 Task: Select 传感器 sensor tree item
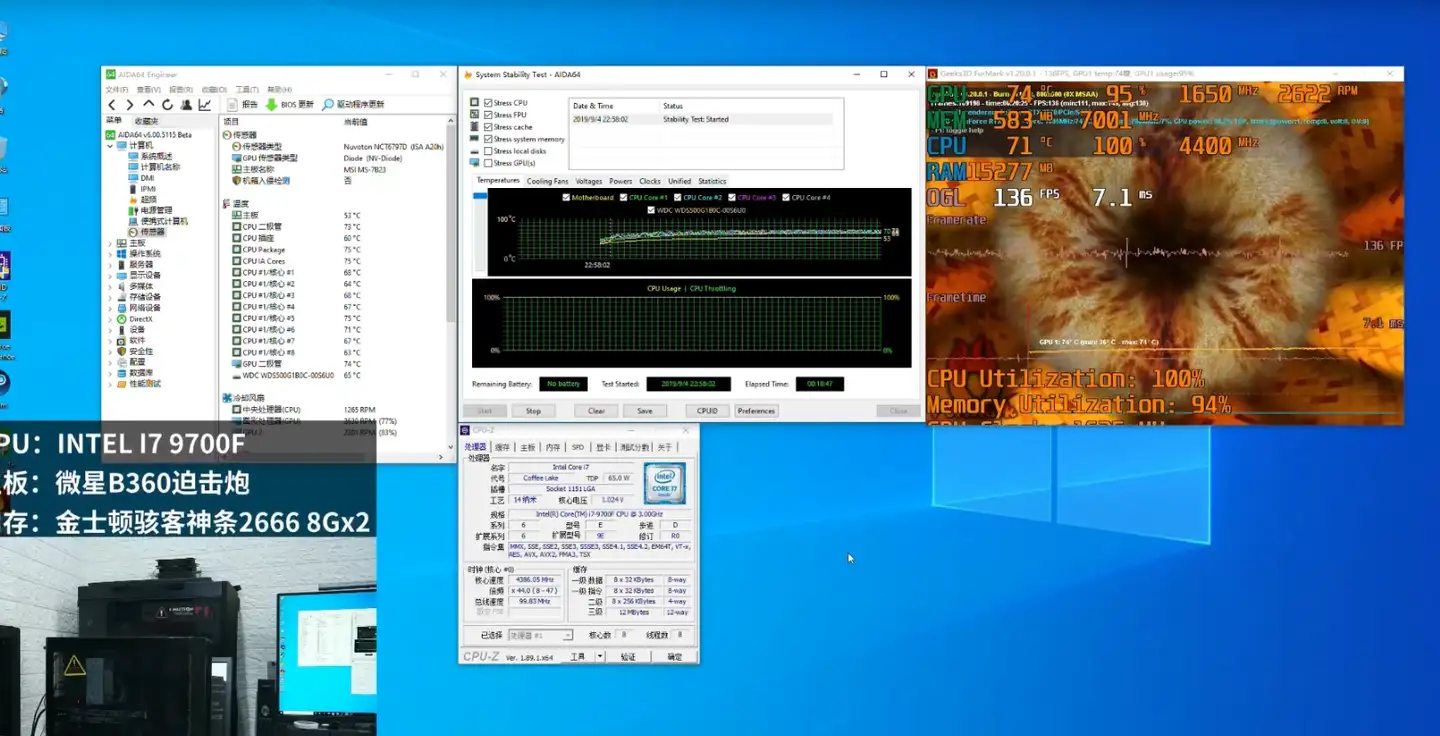pyautogui.click(x=146, y=232)
